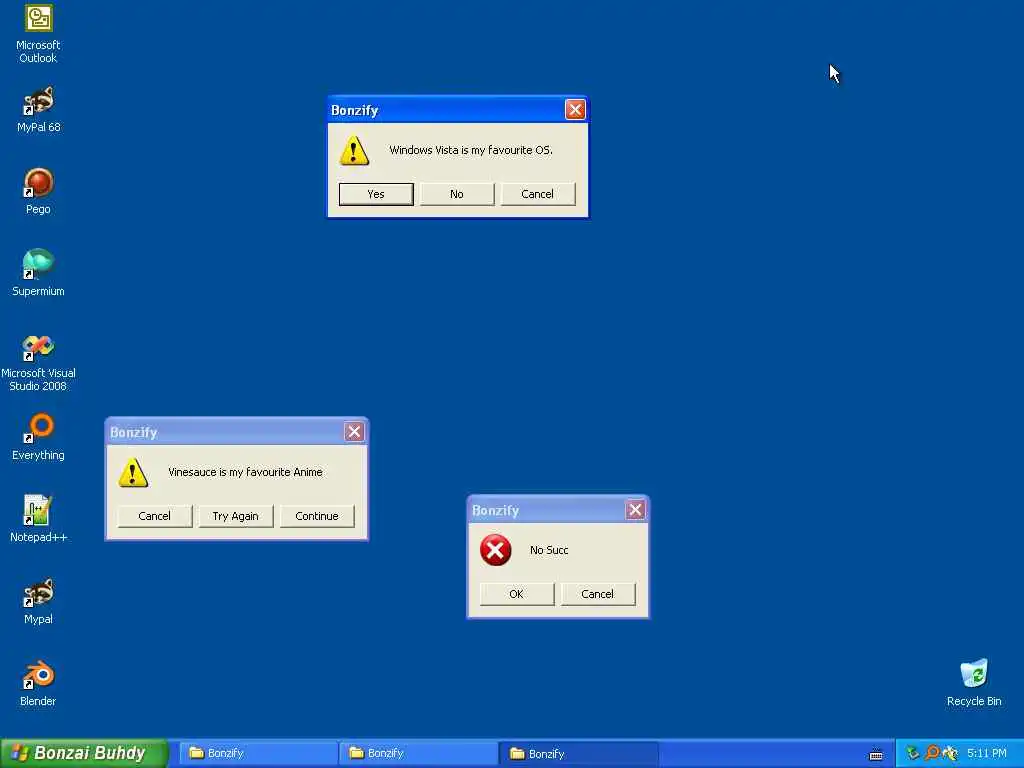Click the Blender desktop shortcut
The image size is (1024, 768).
point(38,683)
